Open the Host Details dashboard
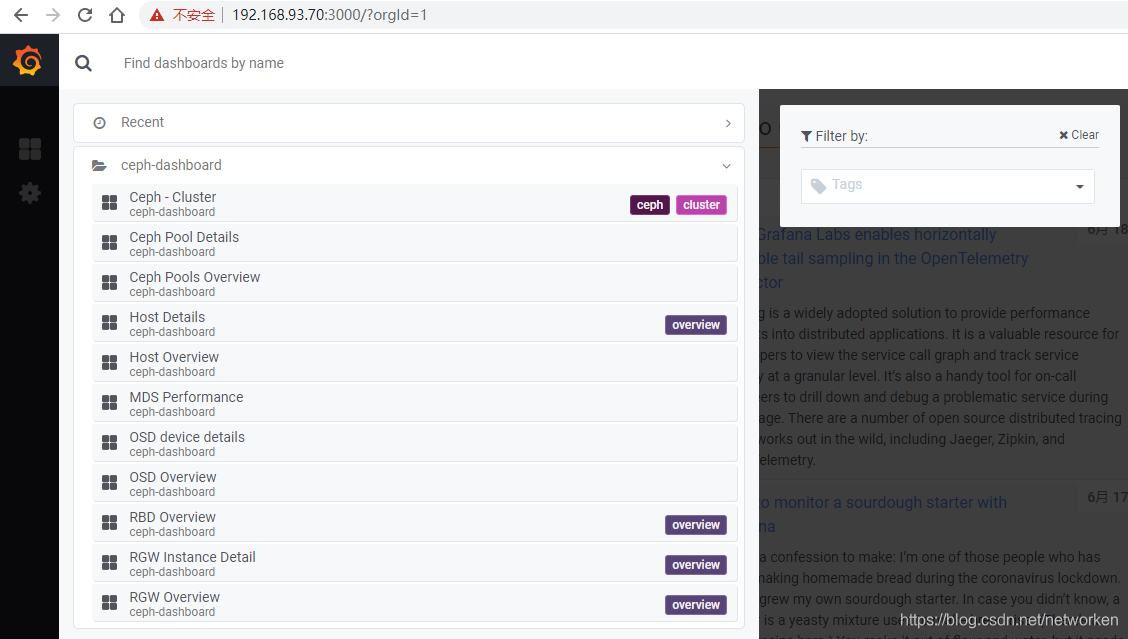The height and width of the screenshot is (639, 1128). 415,323
